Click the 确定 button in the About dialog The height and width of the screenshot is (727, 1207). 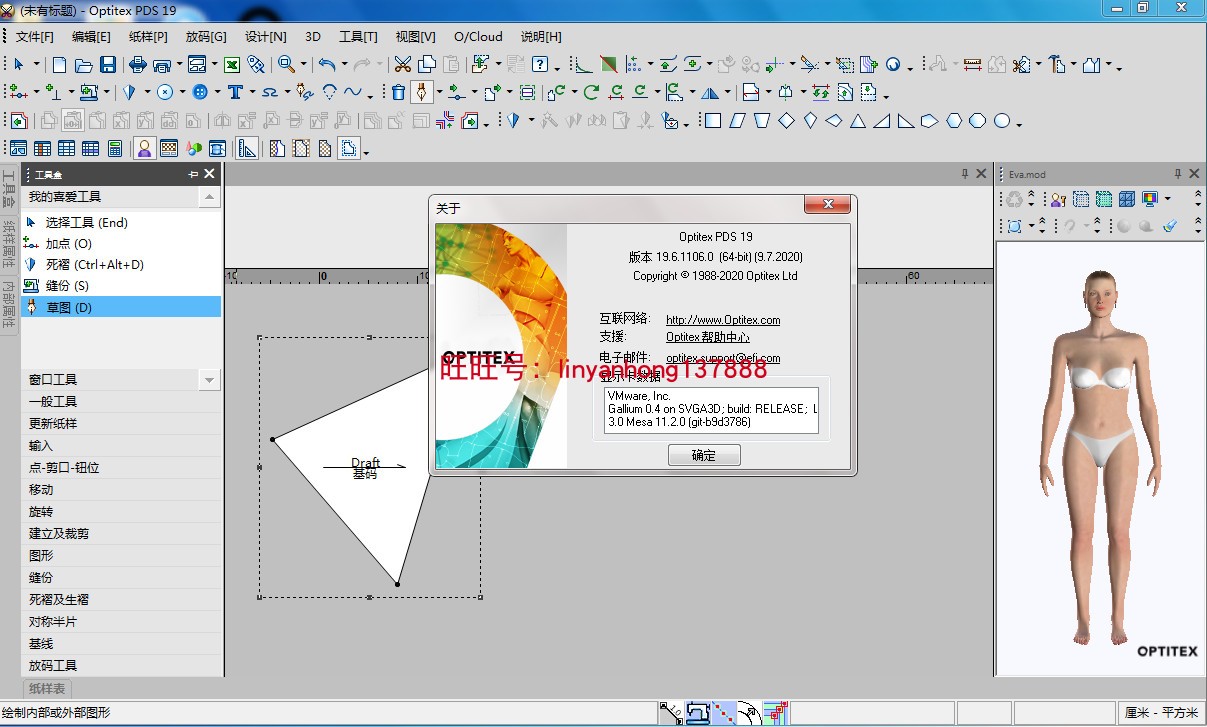(x=703, y=454)
